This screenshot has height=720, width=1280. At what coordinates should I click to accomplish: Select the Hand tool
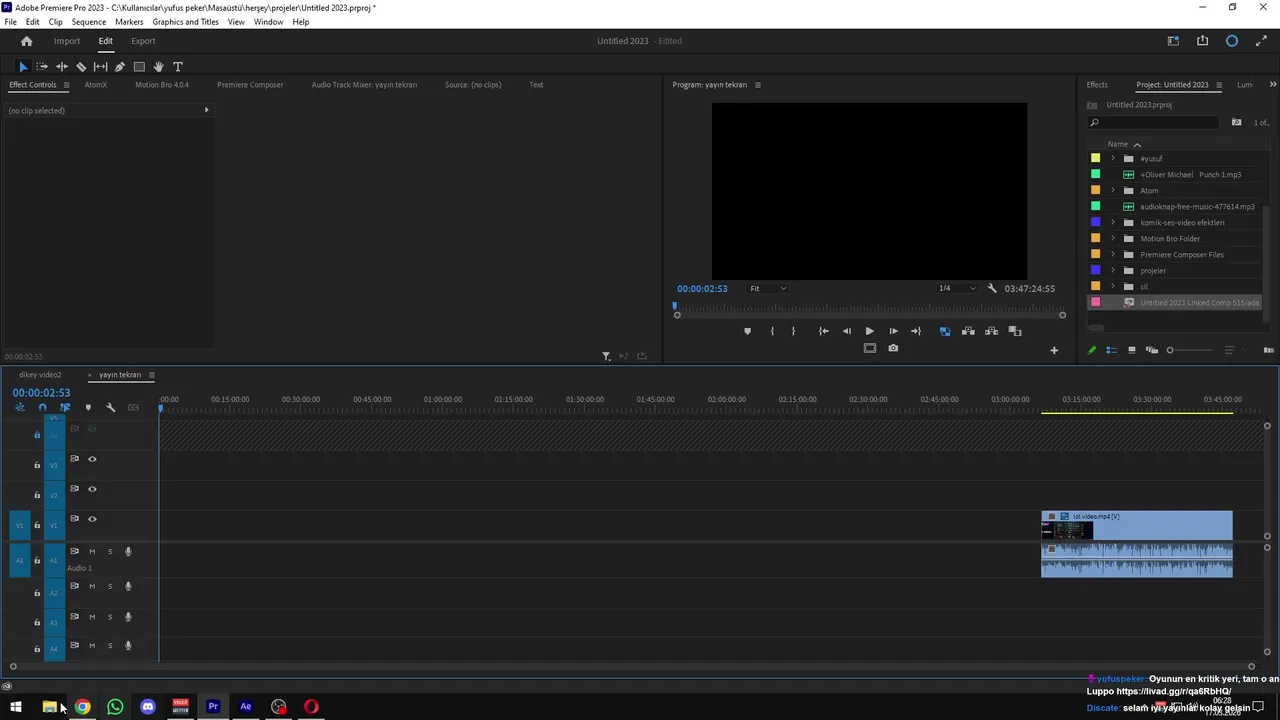(x=158, y=67)
